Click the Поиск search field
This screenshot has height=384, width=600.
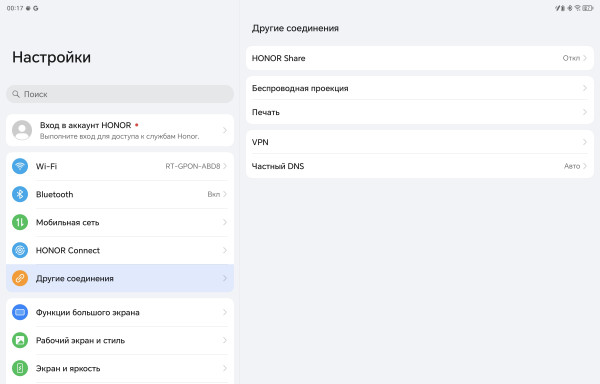(120, 94)
